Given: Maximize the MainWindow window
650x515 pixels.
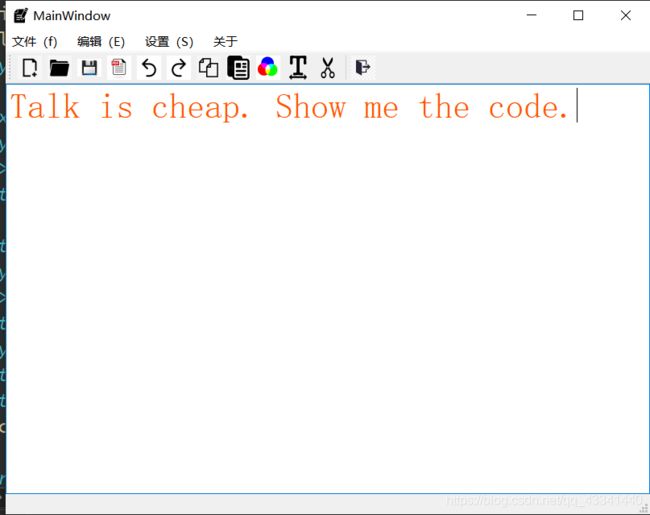Looking at the screenshot, I should pyautogui.click(x=578, y=16).
